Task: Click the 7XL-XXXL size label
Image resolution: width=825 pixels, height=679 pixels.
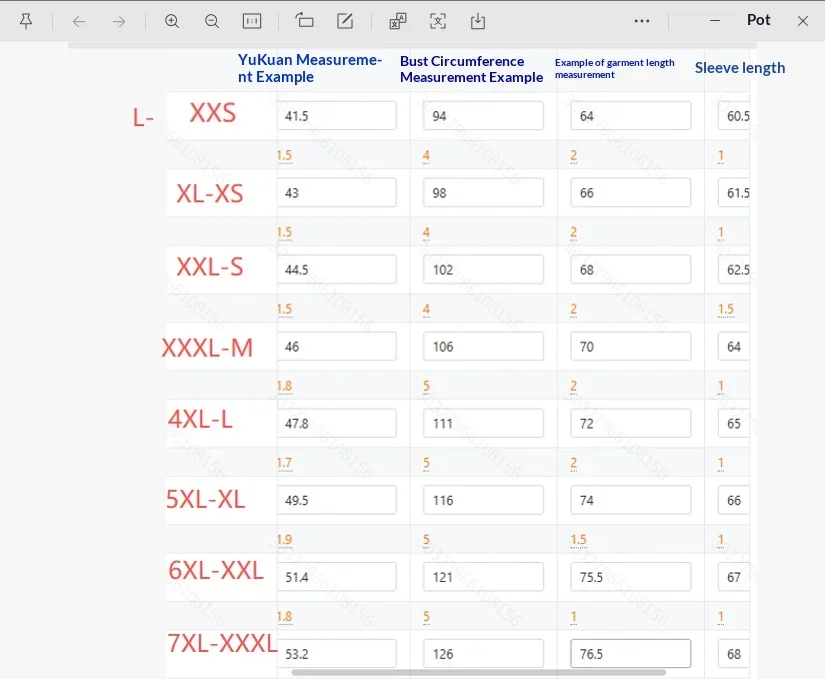Action: [222, 643]
